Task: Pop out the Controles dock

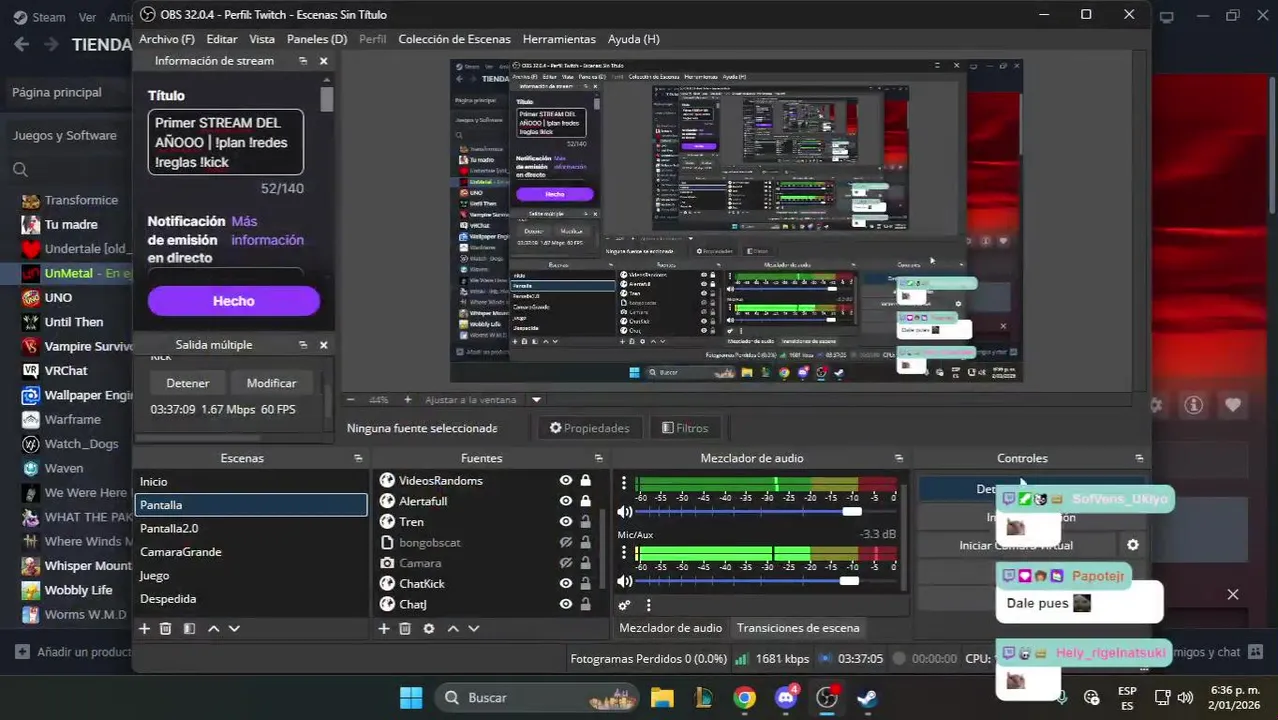Action: [x=1139, y=458]
